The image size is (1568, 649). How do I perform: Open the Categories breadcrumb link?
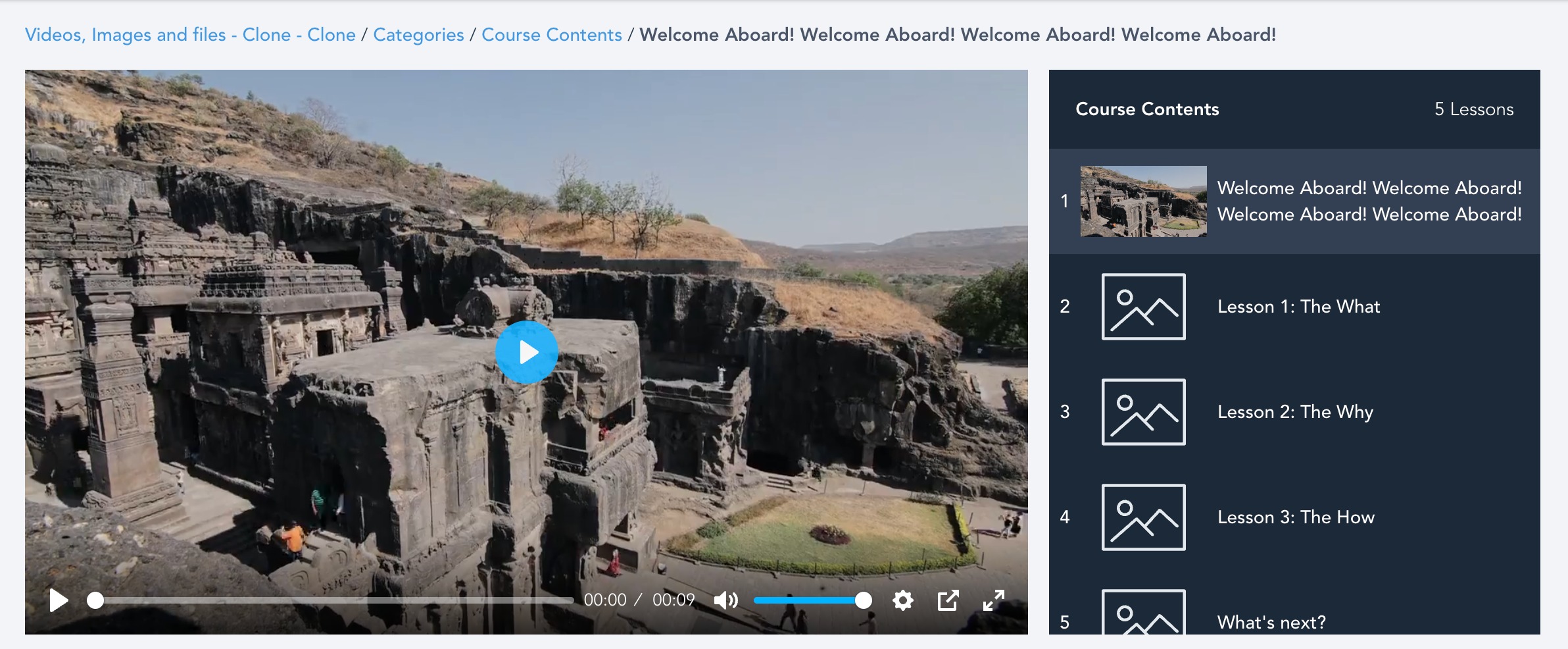point(418,35)
